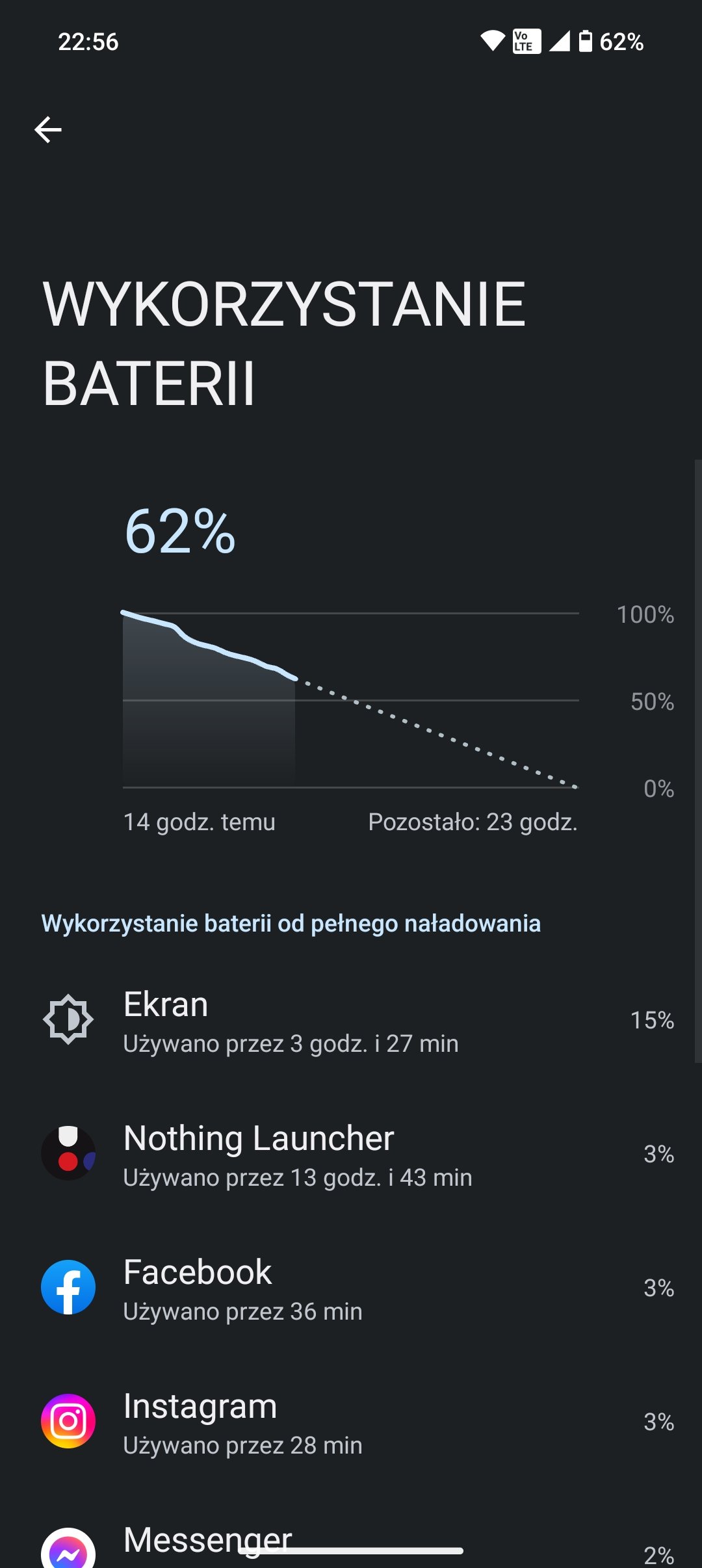Screen dimensions: 702x1568
Task: Tap the 62% battery level text
Action: 180,532
